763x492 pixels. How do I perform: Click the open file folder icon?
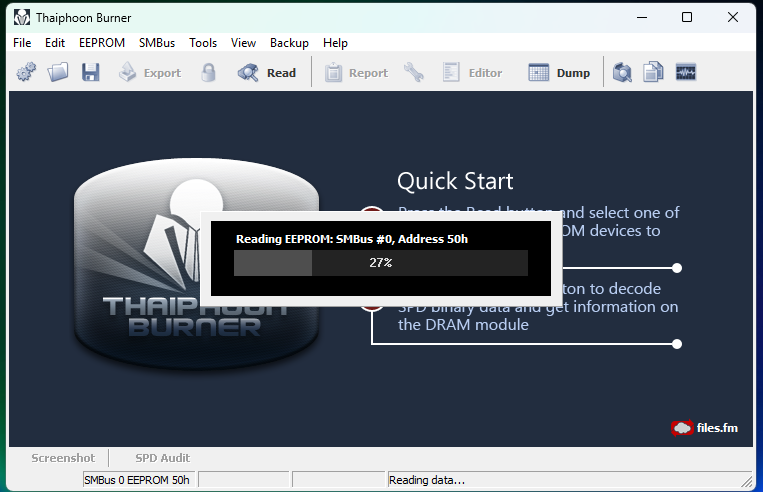[x=58, y=73]
